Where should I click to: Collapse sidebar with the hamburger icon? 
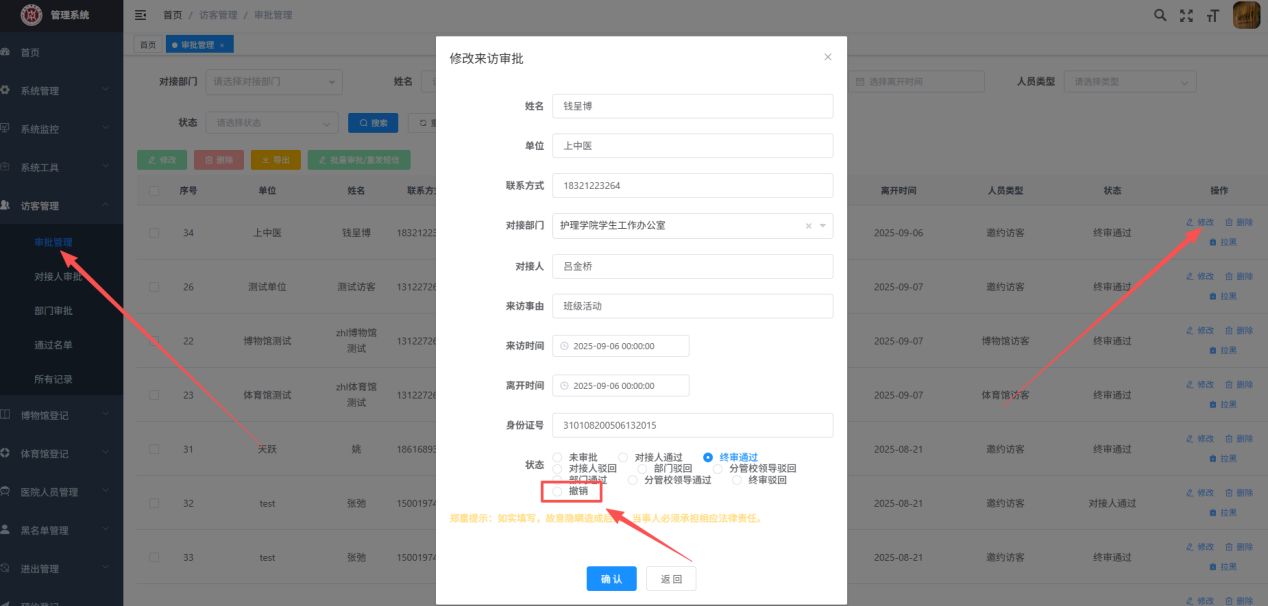140,15
